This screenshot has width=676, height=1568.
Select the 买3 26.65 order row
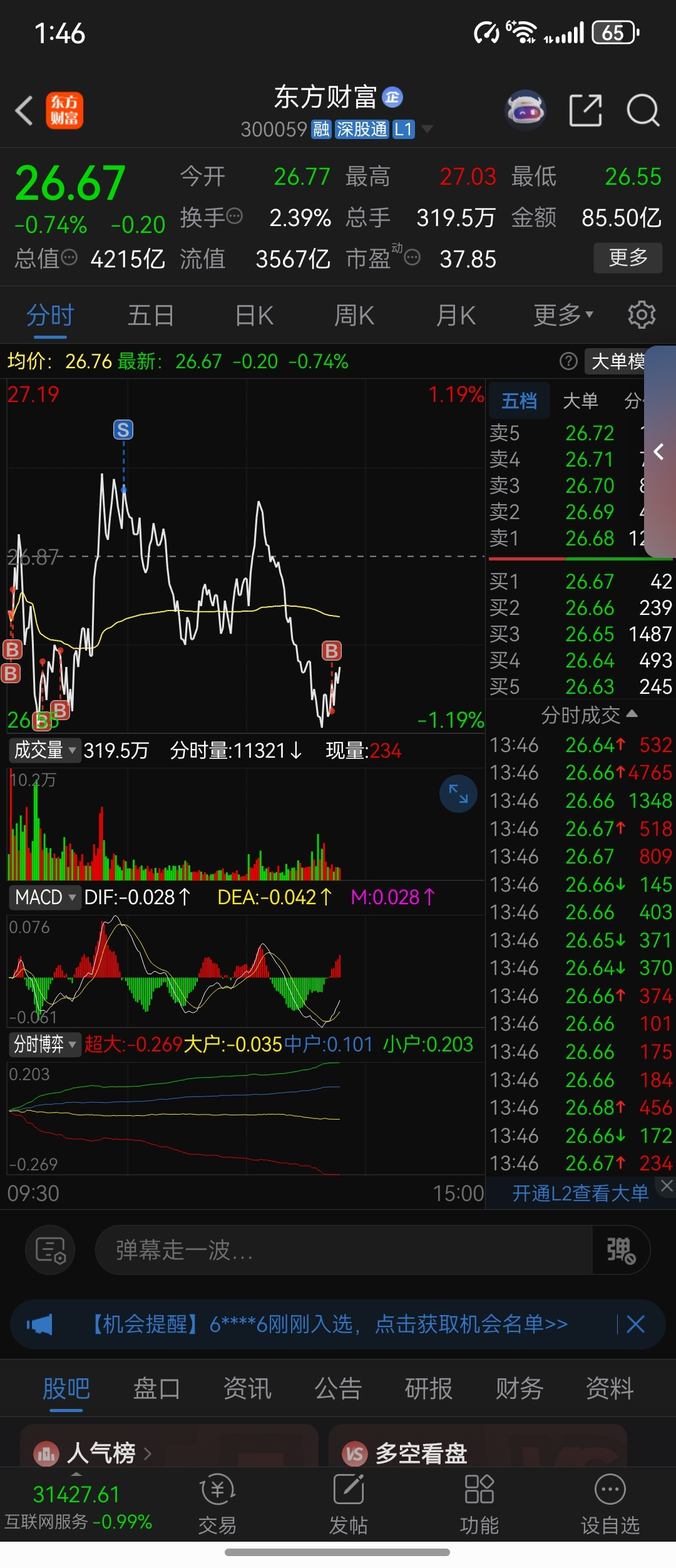tap(581, 634)
